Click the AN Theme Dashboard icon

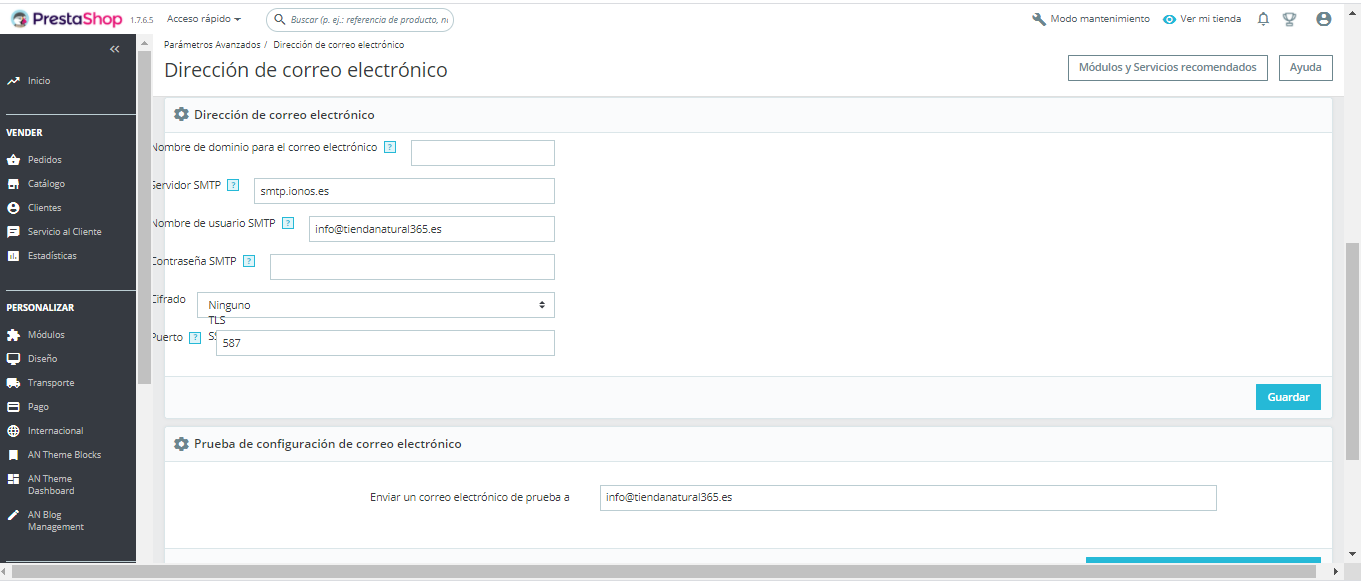point(13,479)
